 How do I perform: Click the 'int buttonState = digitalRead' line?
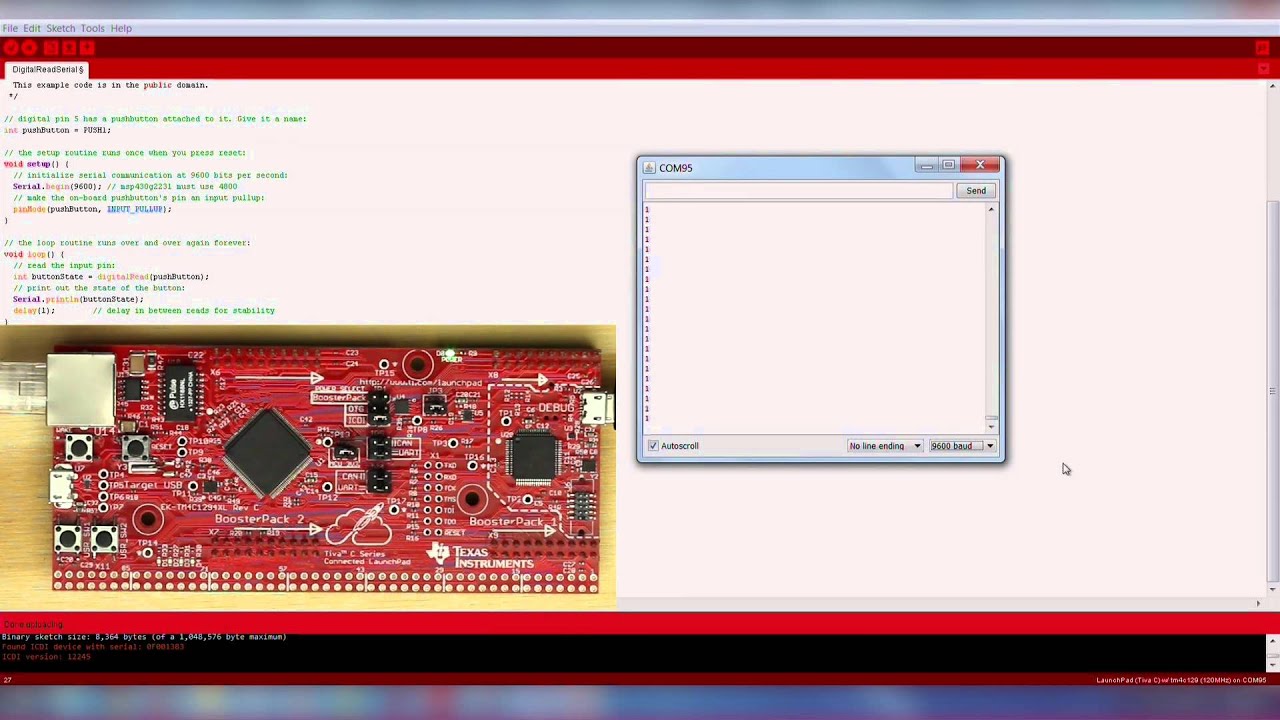[111, 276]
